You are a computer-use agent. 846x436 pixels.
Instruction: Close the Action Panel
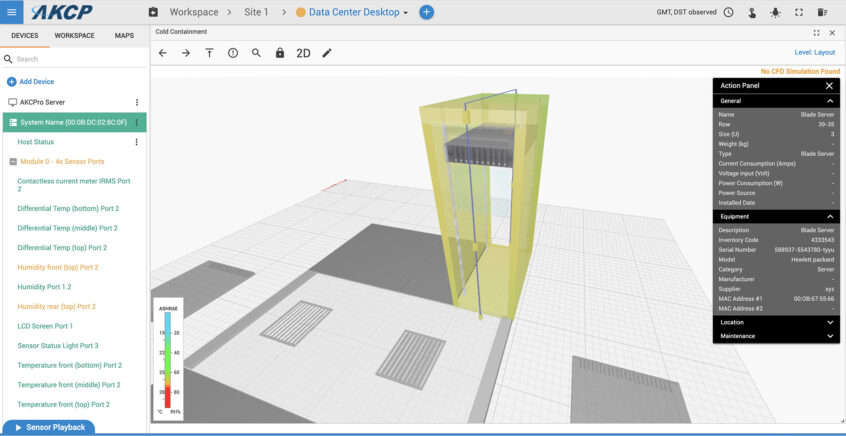pyautogui.click(x=829, y=86)
